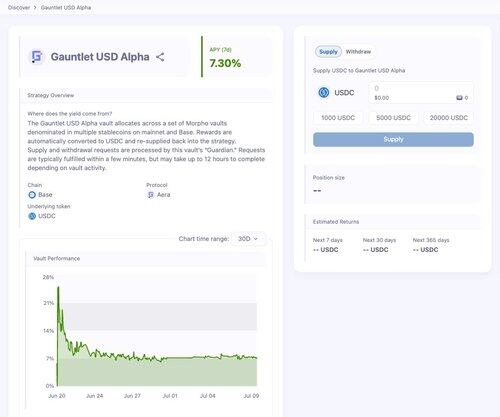Click the APY (7d) label
Screen dimensions: 500x417
point(220,50)
